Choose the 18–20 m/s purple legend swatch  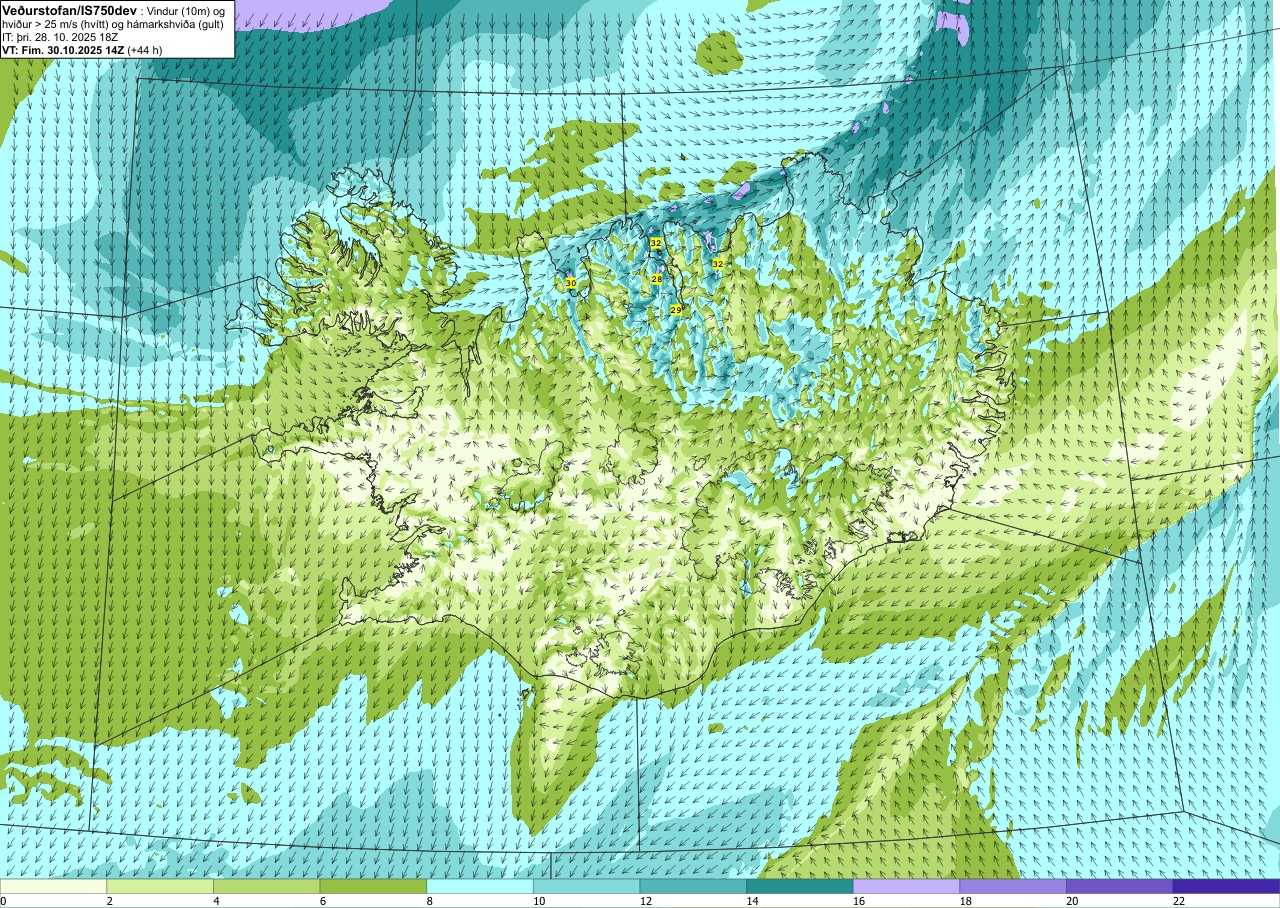click(1013, 886)
